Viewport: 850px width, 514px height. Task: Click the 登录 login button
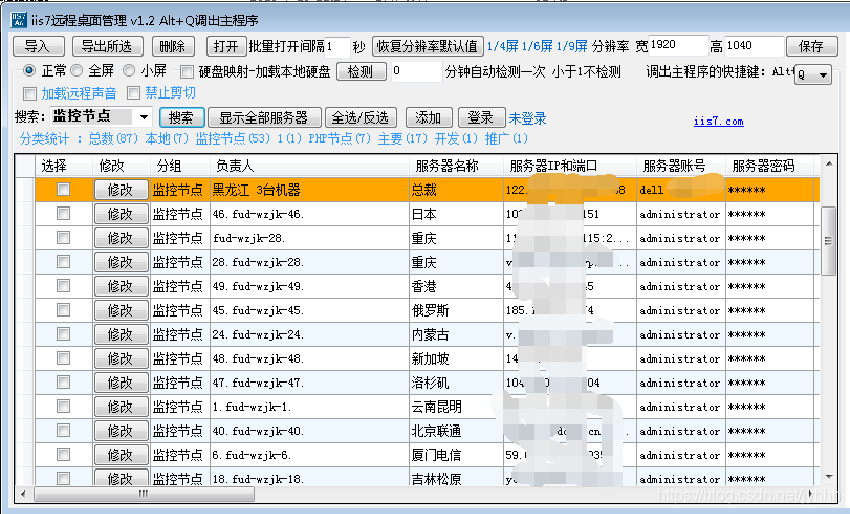481,118
